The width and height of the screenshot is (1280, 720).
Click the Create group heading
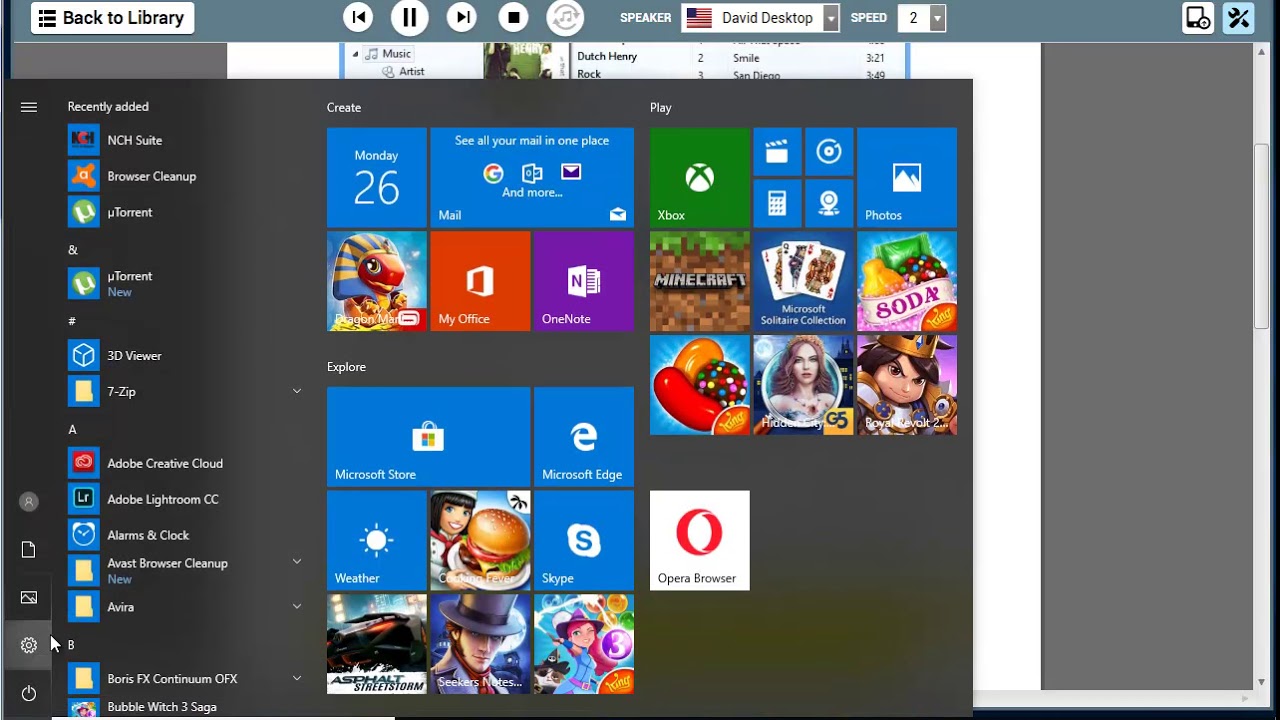[x=344, y=107]
